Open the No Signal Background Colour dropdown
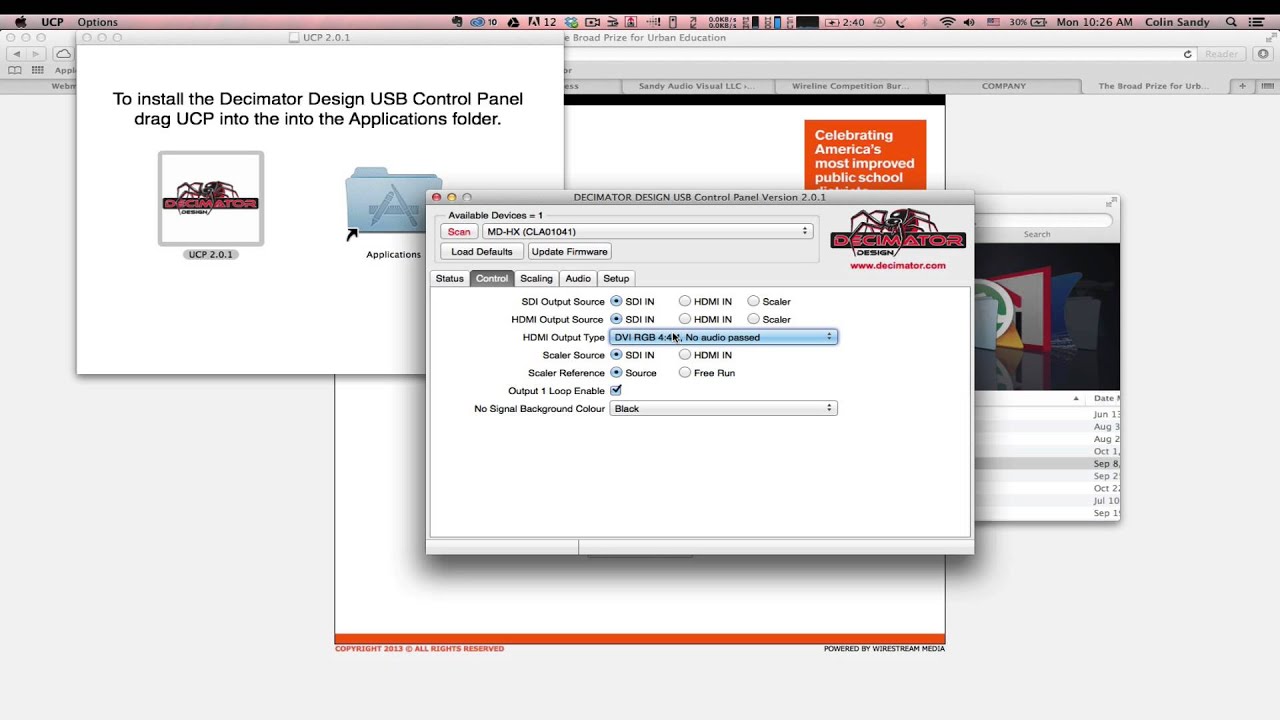 (723, 408)
